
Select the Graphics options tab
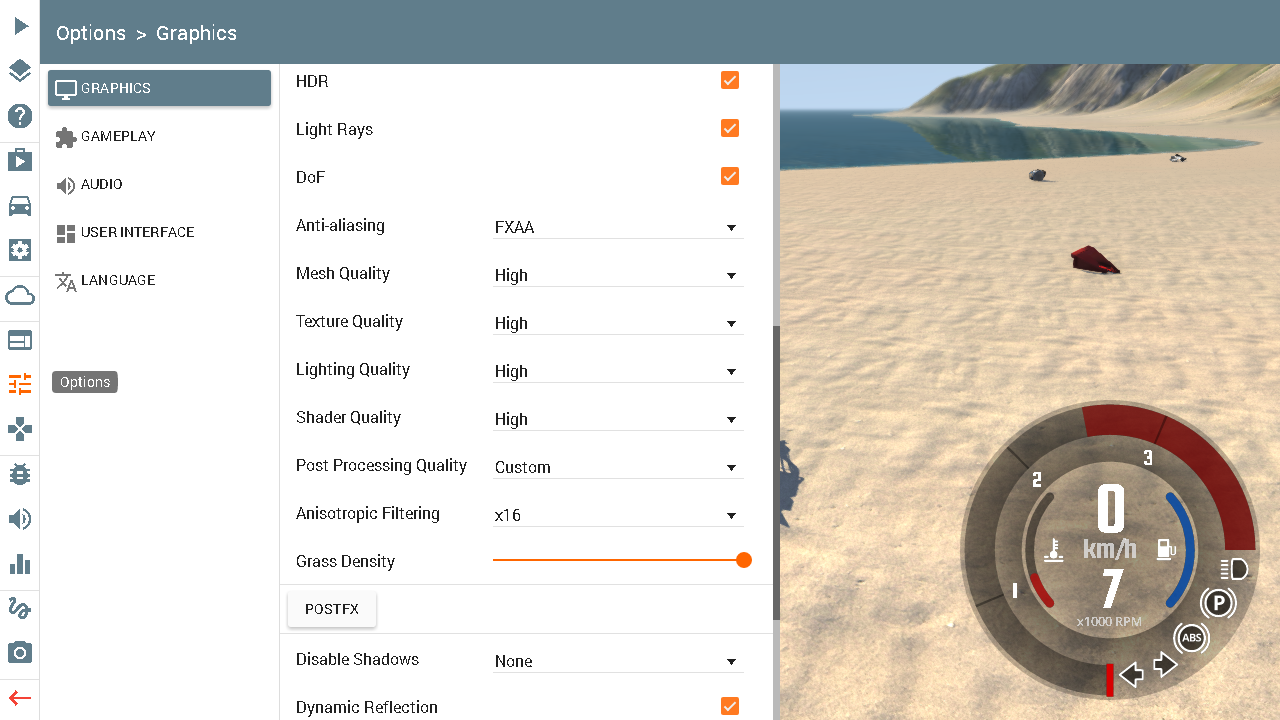tap(159, 88)
